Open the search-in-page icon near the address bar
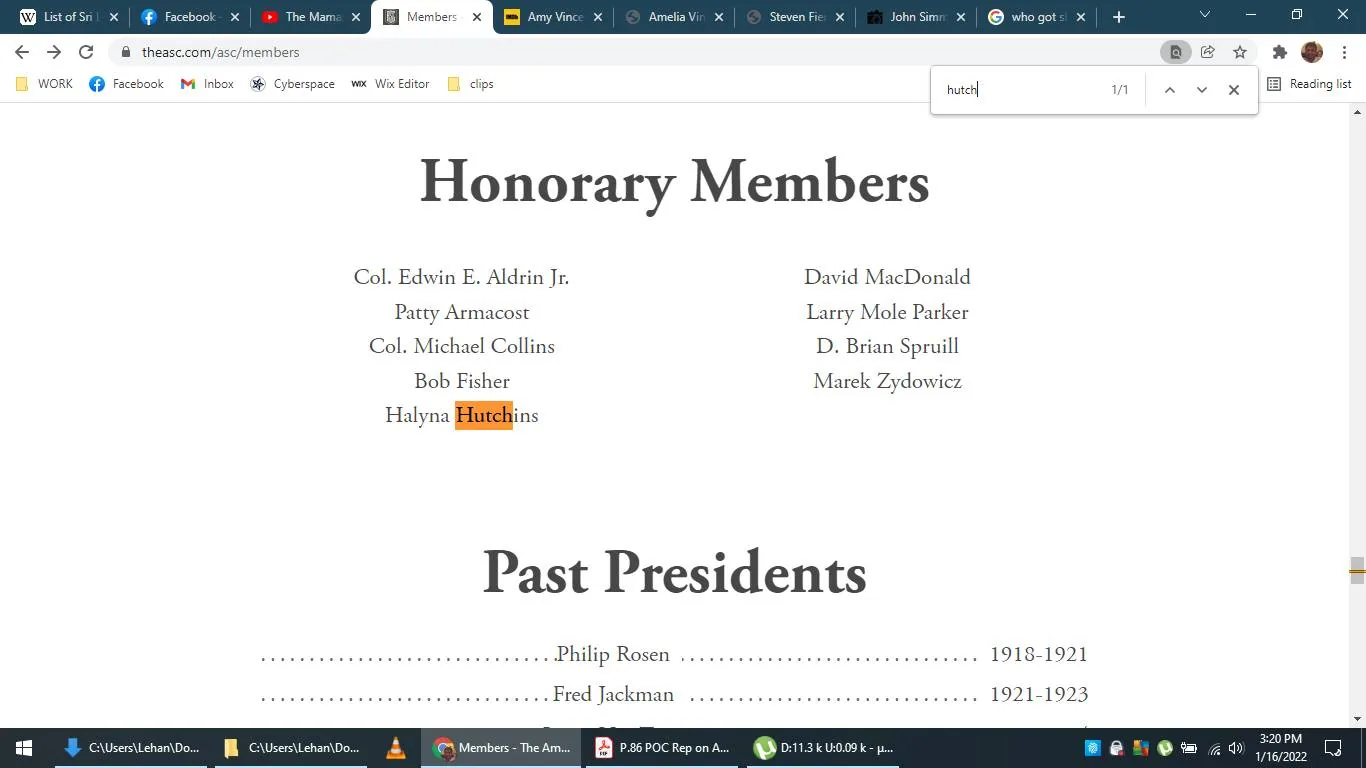Viewport: 1366px width, 768px height. tap(1175, 52)
